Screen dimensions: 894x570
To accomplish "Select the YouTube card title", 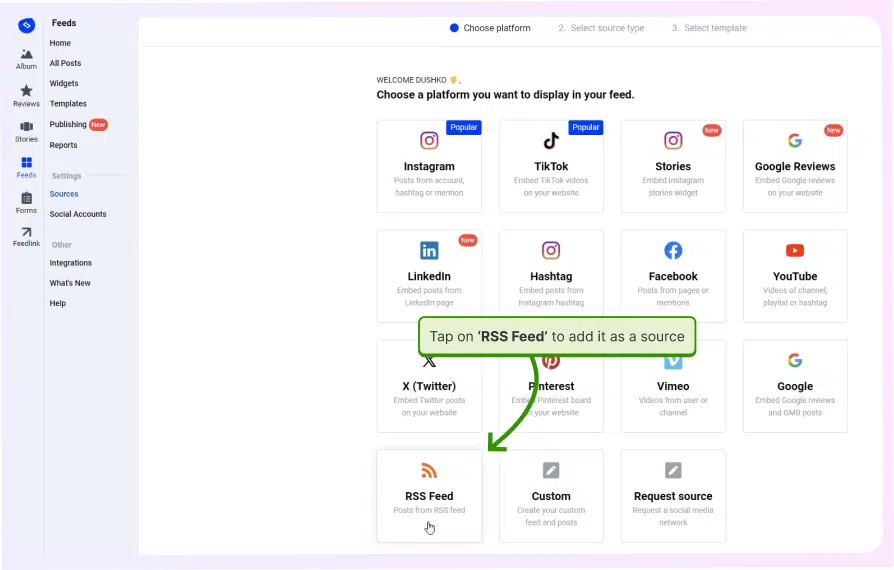I will (795, 276).
